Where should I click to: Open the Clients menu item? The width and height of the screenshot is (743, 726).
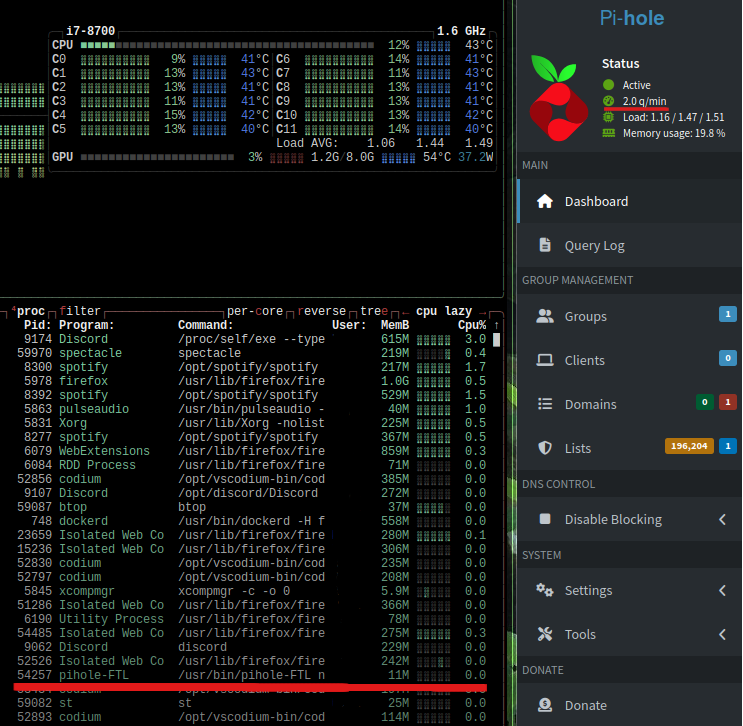tap(630, 360)
